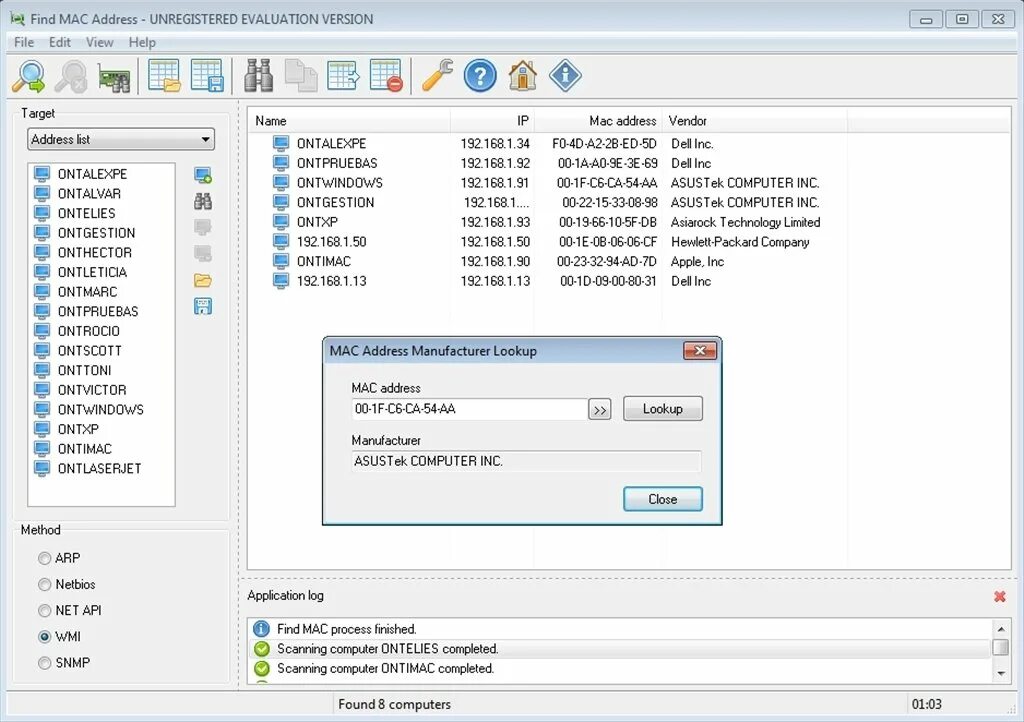The width and height of the screenshot is (1024, 722).
Task: Export table icon with arrow
Action: coord(343,76)
